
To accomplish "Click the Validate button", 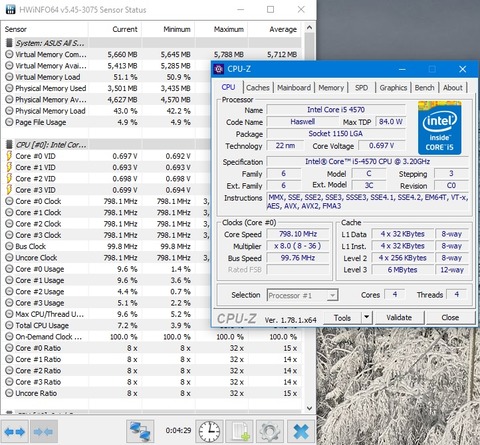I will pos(399,318).
